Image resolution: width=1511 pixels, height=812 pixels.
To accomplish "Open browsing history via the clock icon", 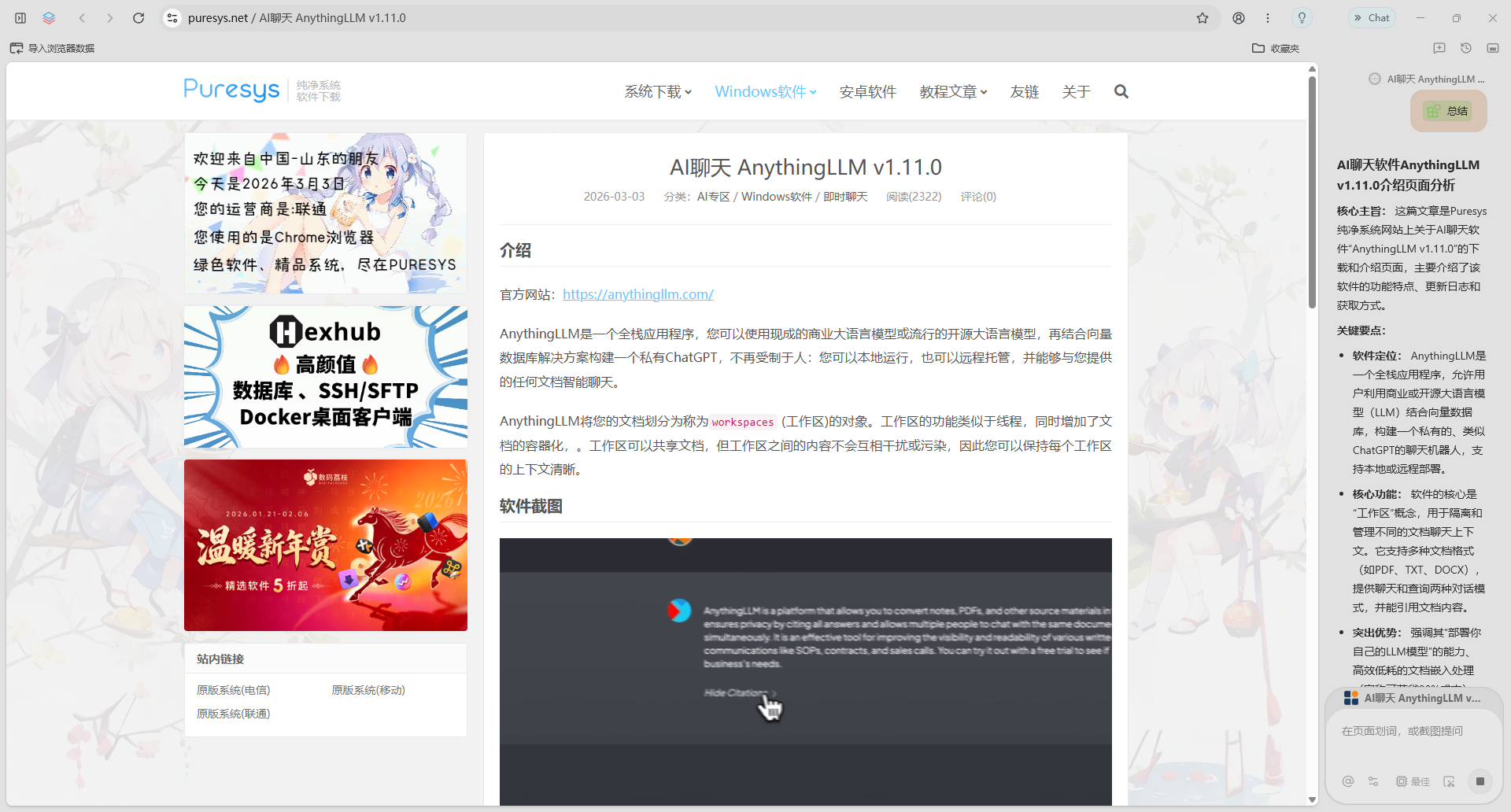I will [x=1465, y=48].
